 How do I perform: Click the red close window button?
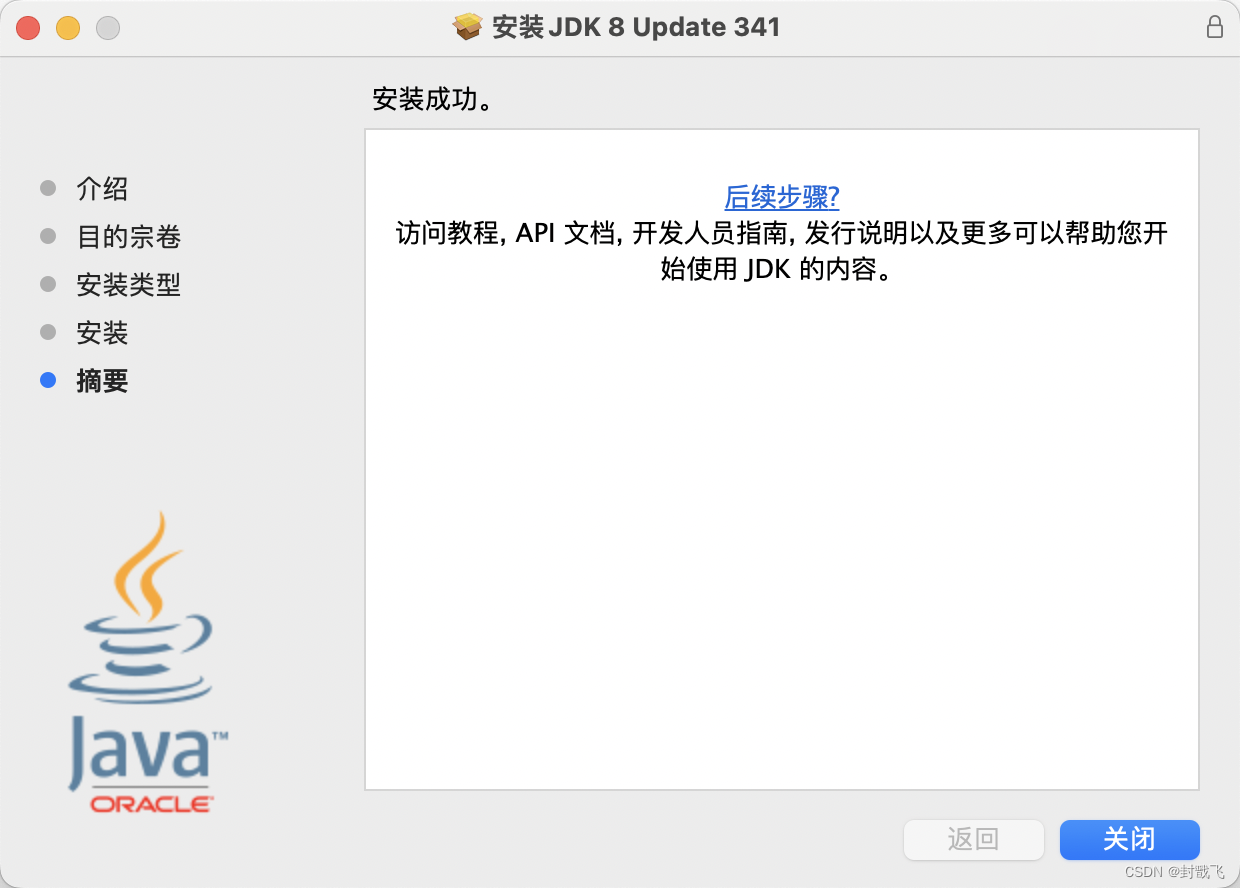[28, 28]
